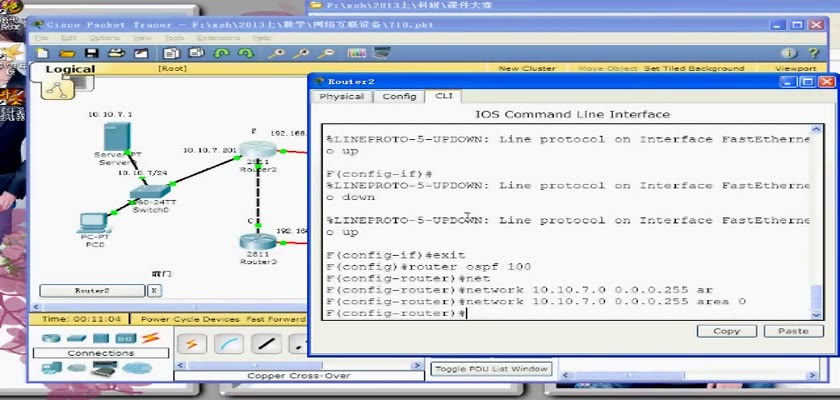Click the Router2 taskbar button in the workspace

point(92,291)
